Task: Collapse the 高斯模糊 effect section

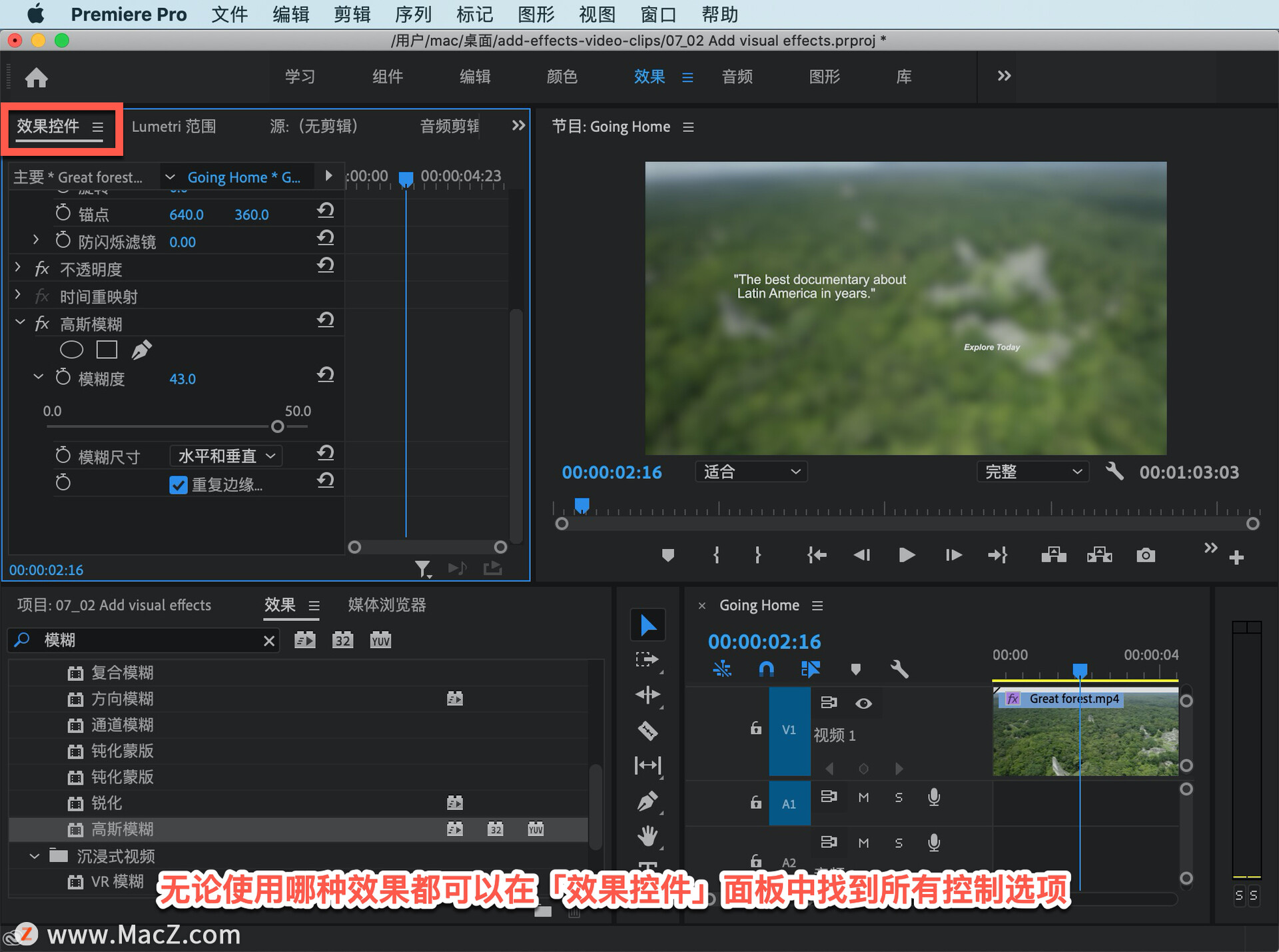Action: click(x=20, y=323)
